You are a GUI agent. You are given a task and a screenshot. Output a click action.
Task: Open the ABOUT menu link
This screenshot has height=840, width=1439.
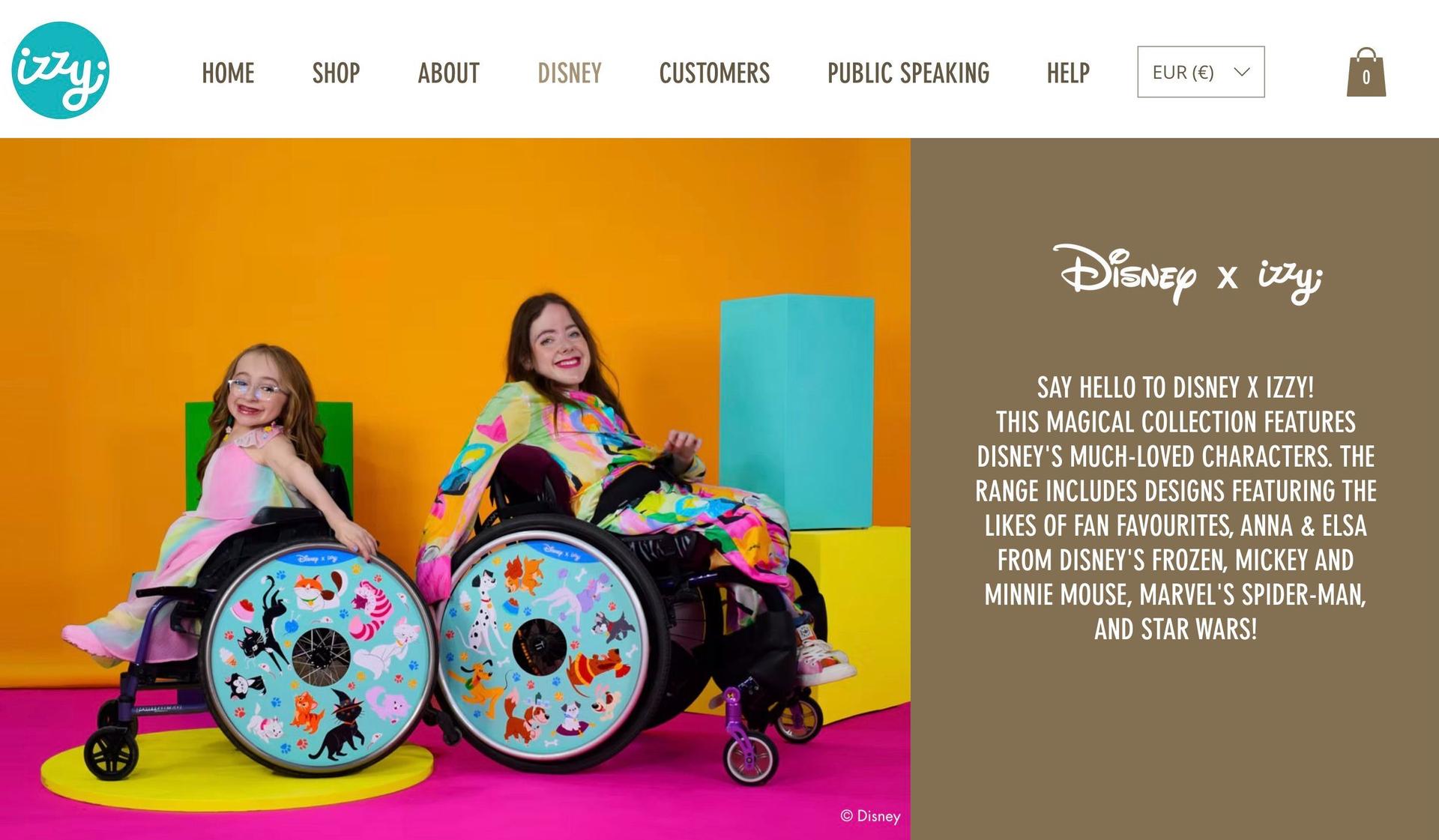pos(448,73)
